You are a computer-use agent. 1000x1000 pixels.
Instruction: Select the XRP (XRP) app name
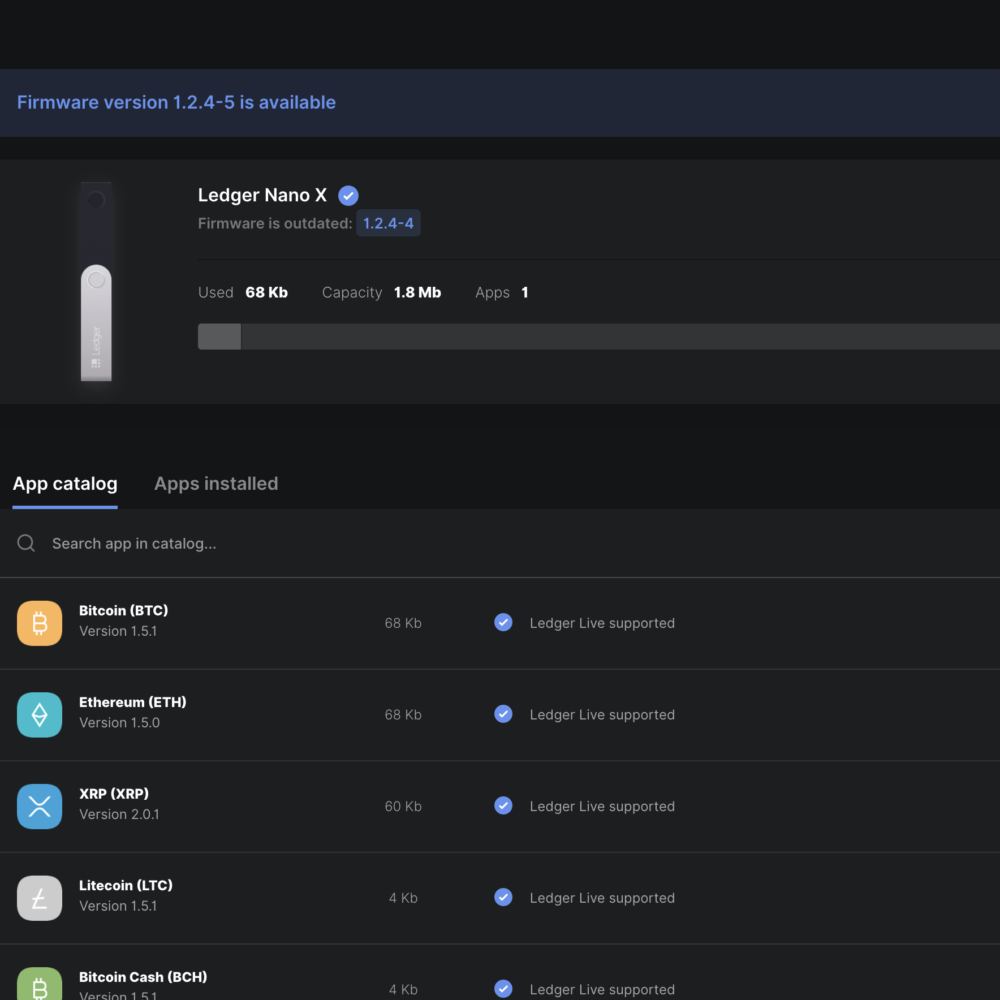[x=114, y=794]
